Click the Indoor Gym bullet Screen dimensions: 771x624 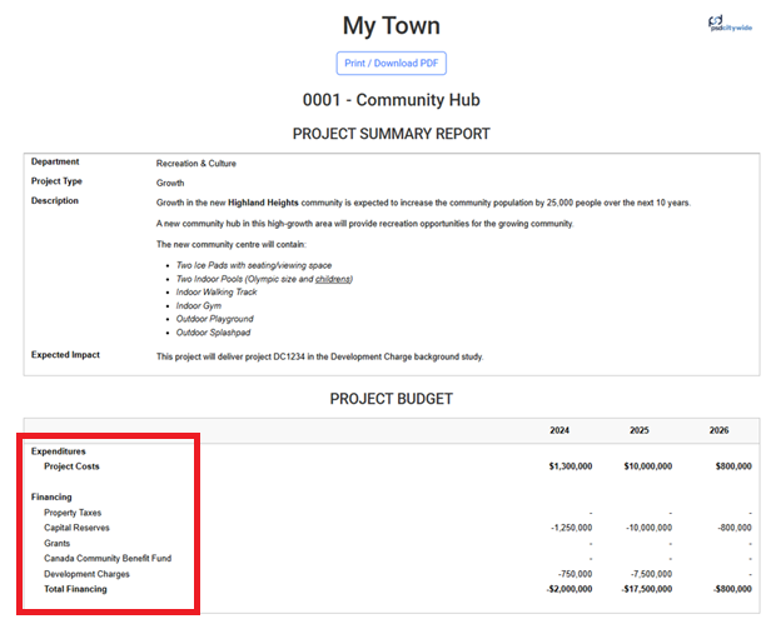[199, 306]
